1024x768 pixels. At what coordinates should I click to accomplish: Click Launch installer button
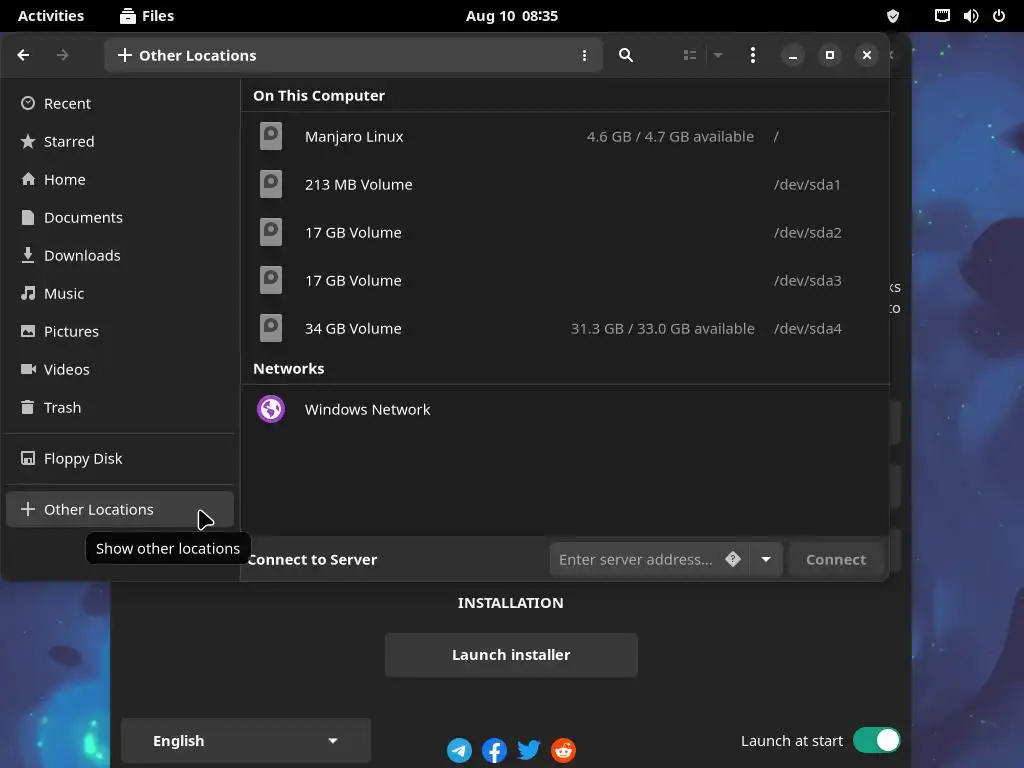point(511,655)
